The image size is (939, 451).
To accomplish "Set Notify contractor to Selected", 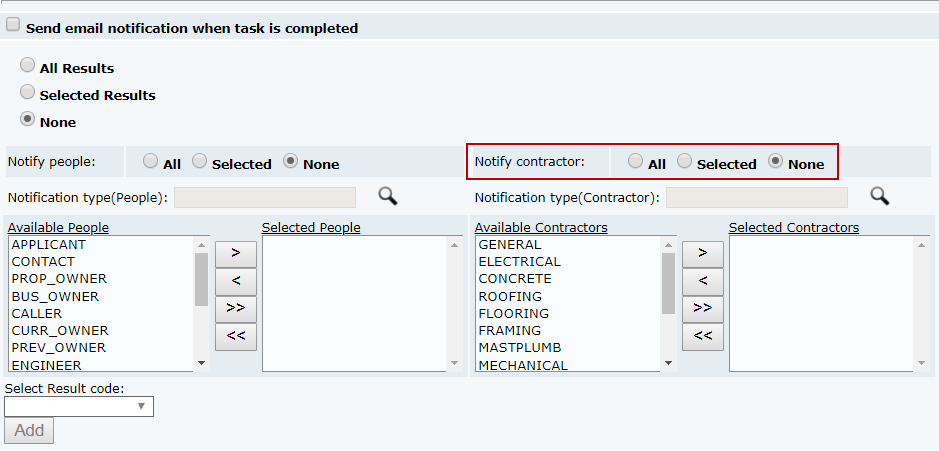I will [684, 161].
